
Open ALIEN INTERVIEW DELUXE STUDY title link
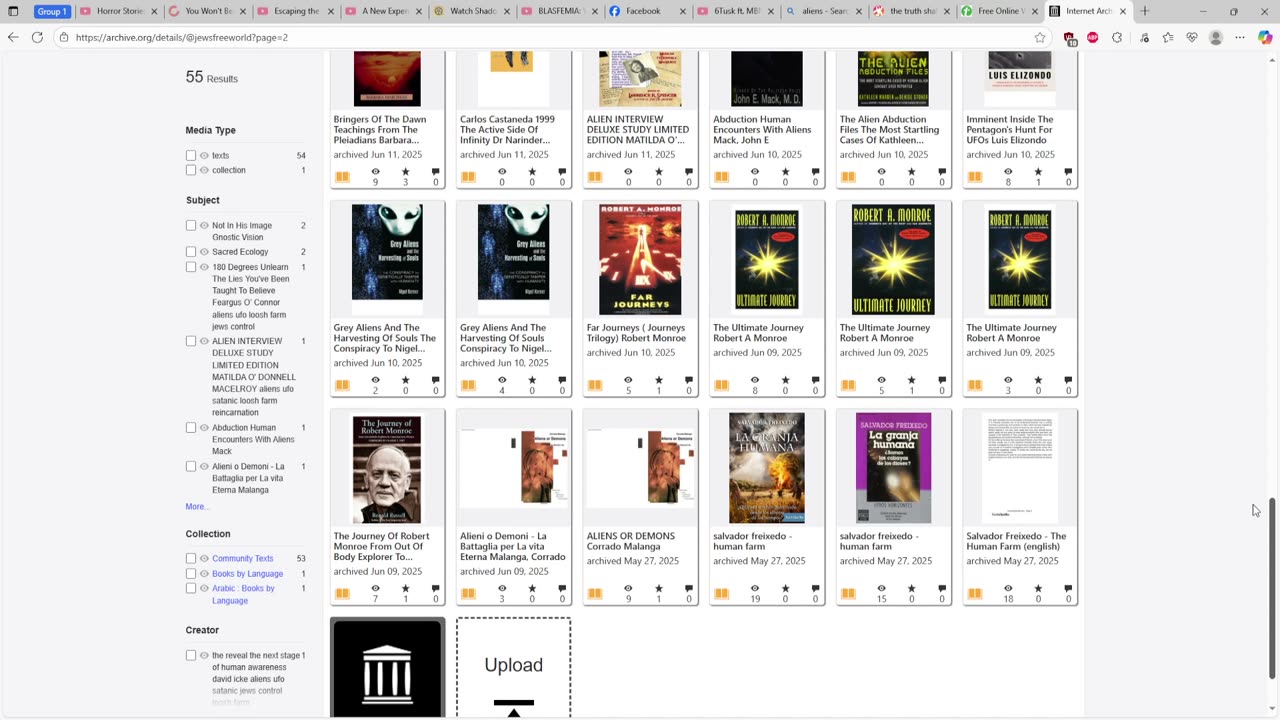638,130
